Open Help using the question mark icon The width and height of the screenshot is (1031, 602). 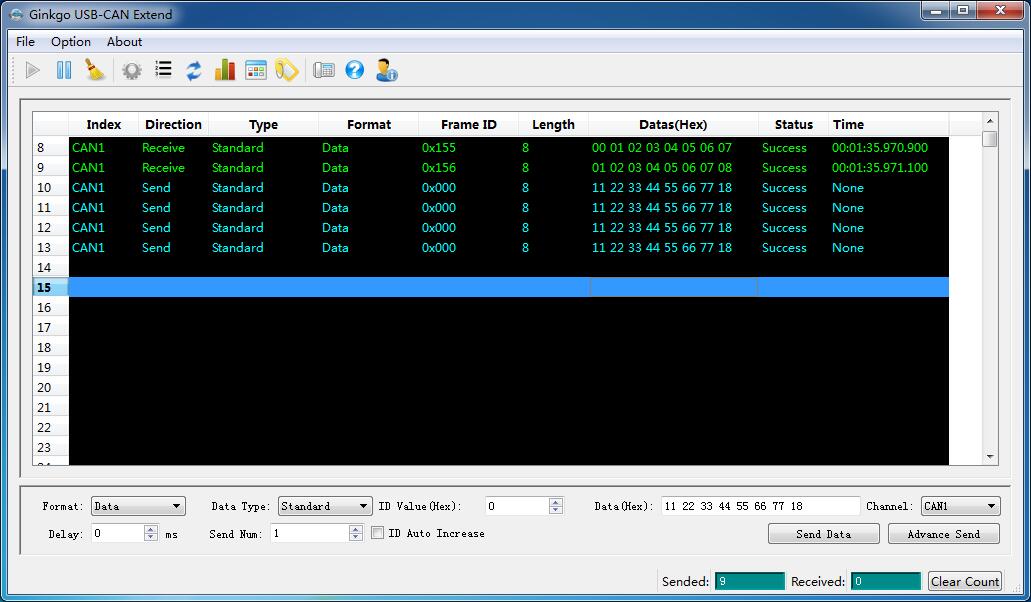coord(356,69)
